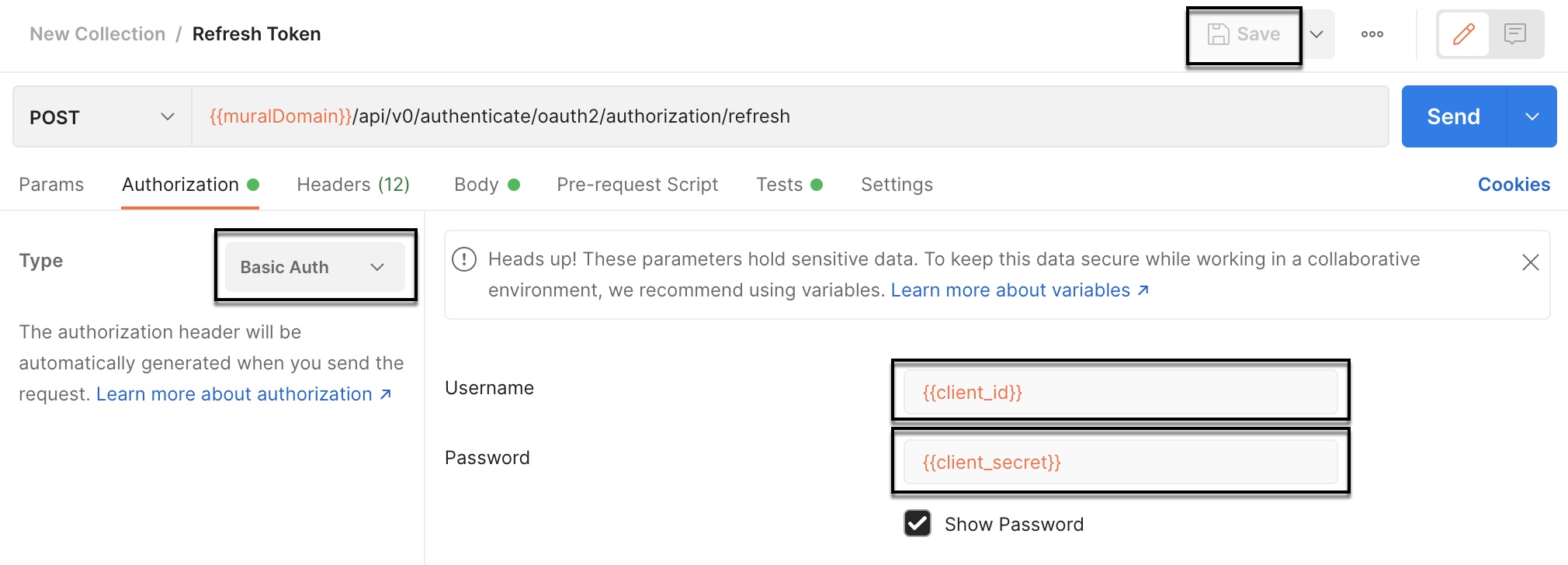The image size is (1568, 565).
Task: Click the blue Send button
Action: (x=1453, y=116)
